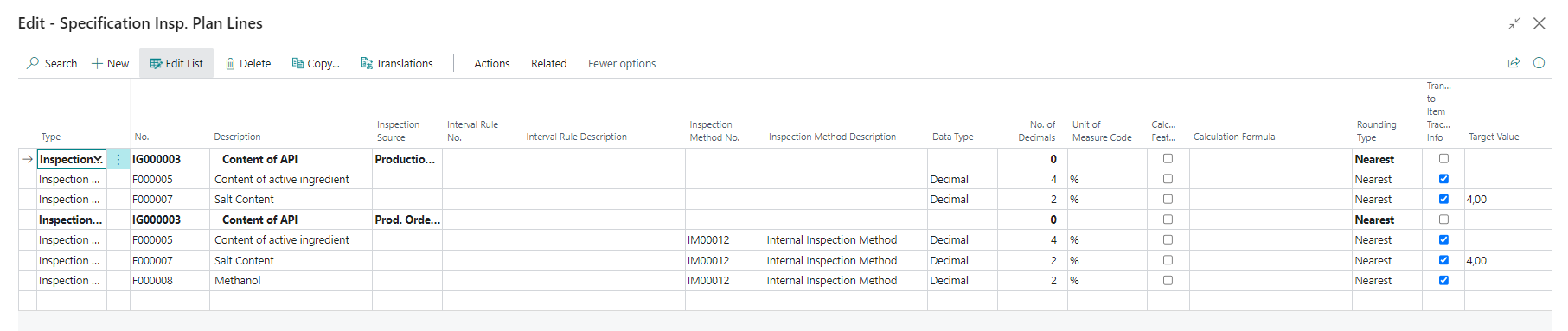Viewport: 1568px width, 331px height.
Task: Click the No. of Decimals column header
Action: (1036, 130)
